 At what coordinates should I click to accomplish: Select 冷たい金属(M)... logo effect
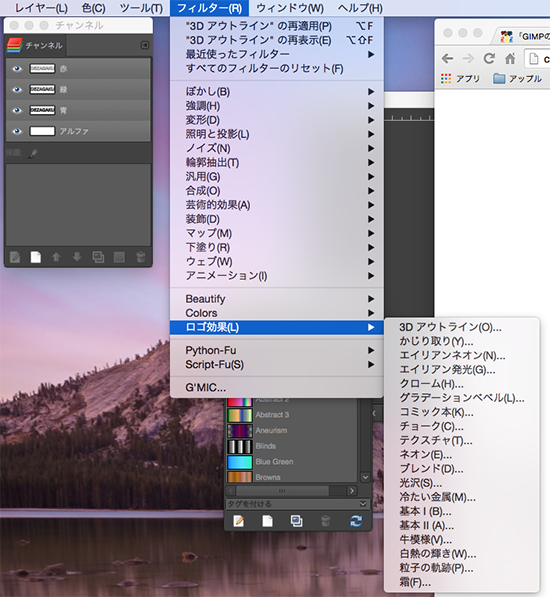tap(462, 497)
